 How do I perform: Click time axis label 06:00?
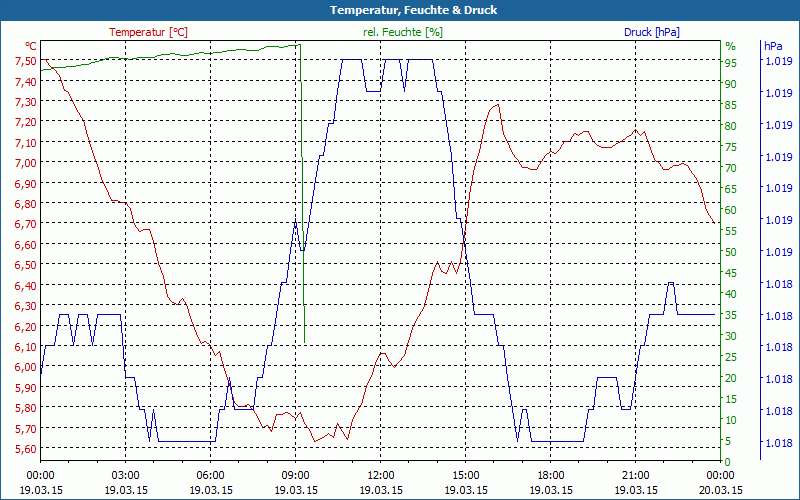click(x=211, y=476)
